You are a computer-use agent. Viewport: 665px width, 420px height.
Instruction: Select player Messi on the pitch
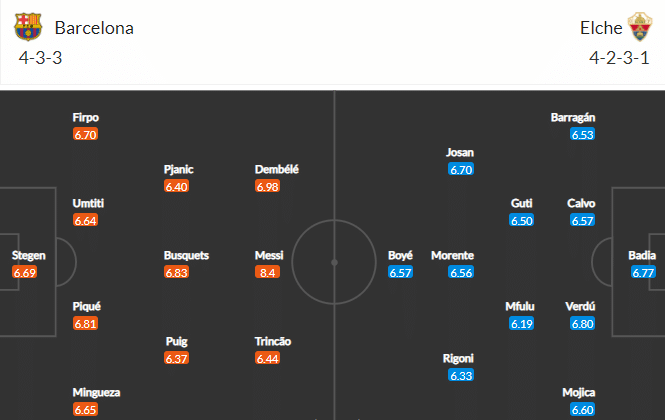[269, 255]
